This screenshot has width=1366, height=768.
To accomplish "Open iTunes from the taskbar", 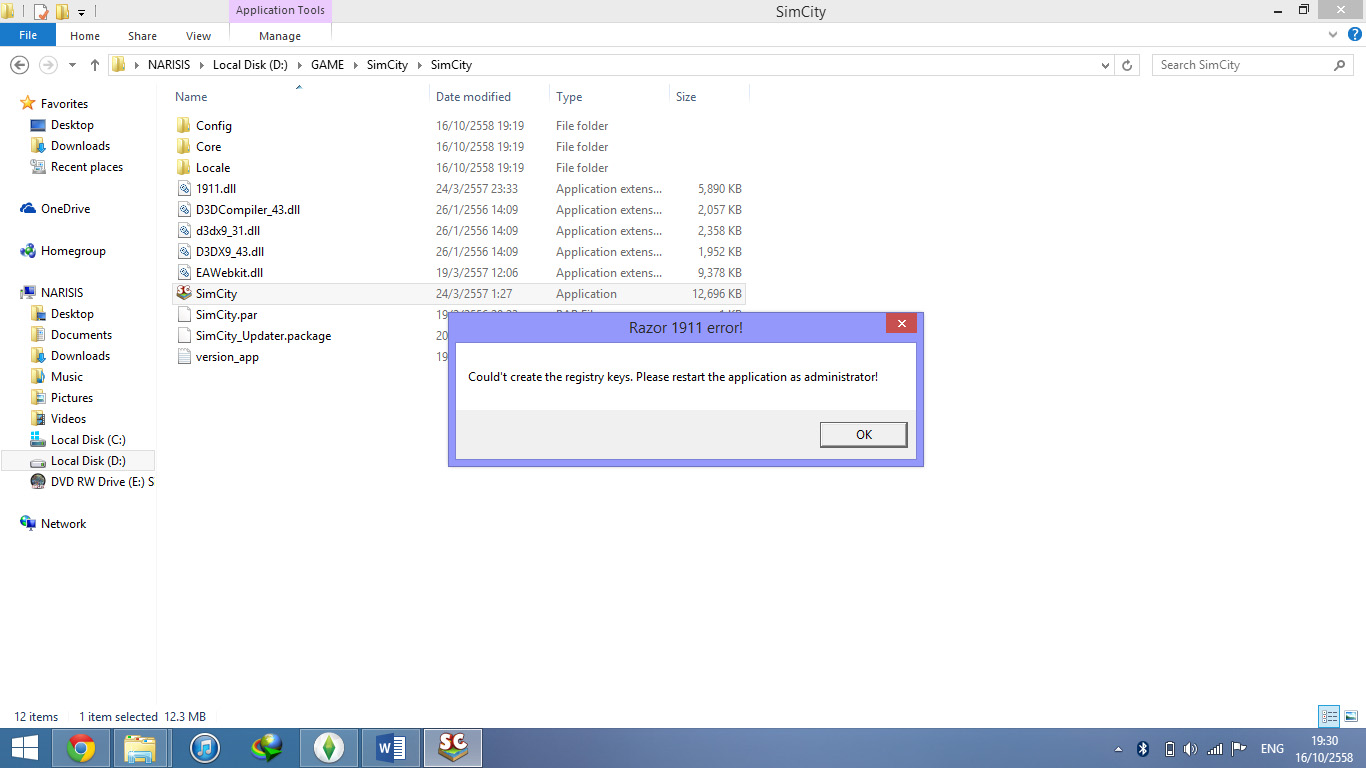I will point(205,747).
